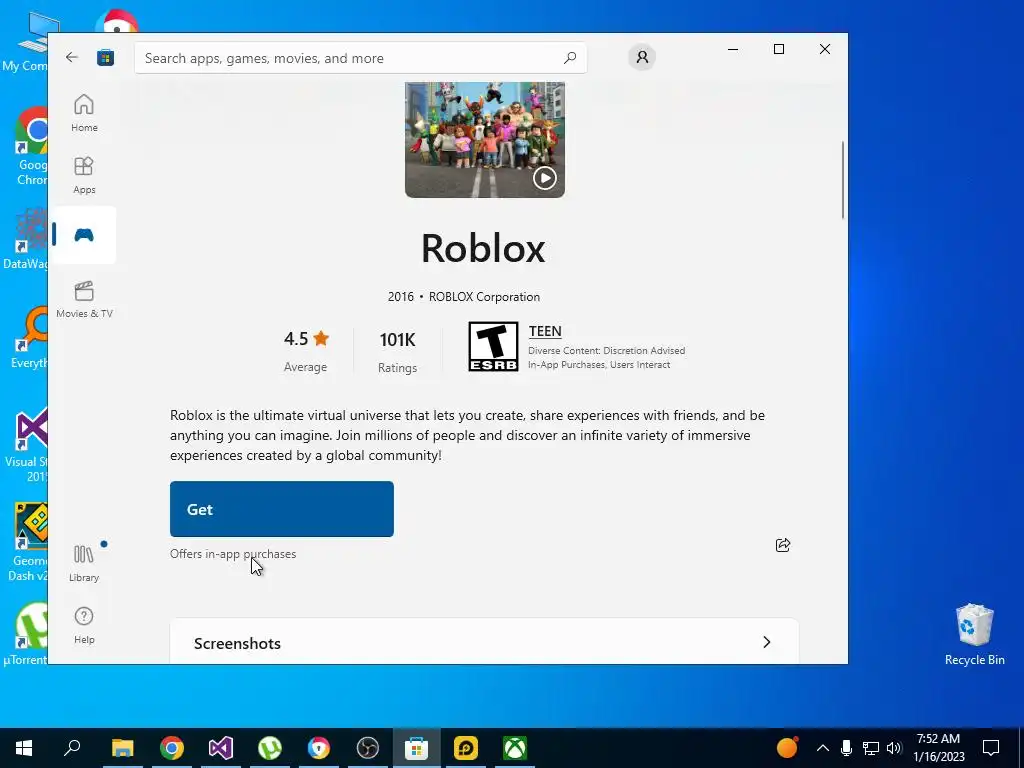Click the Roblox title text
The width and height of the screenshot is (1024, 768).
[x=483, y=248]
